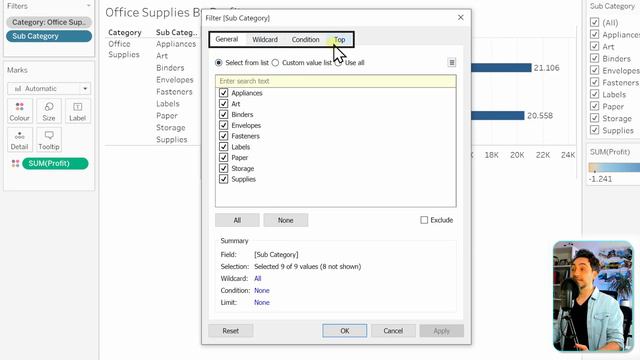The height and width of the screenshot is (360, 640).
Task: Uncheck Appliances in the filter list
Action: 223,93
